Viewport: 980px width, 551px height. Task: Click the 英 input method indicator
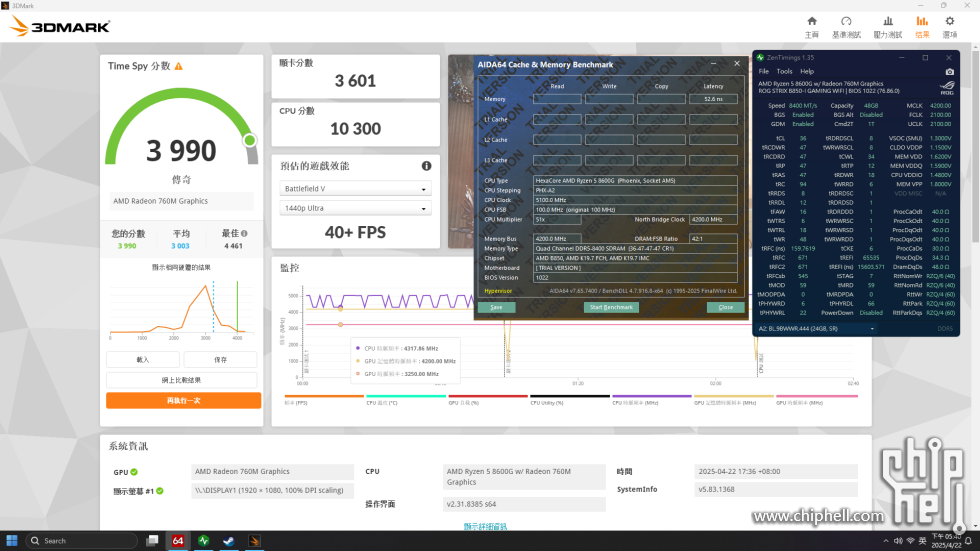point(922,541)
